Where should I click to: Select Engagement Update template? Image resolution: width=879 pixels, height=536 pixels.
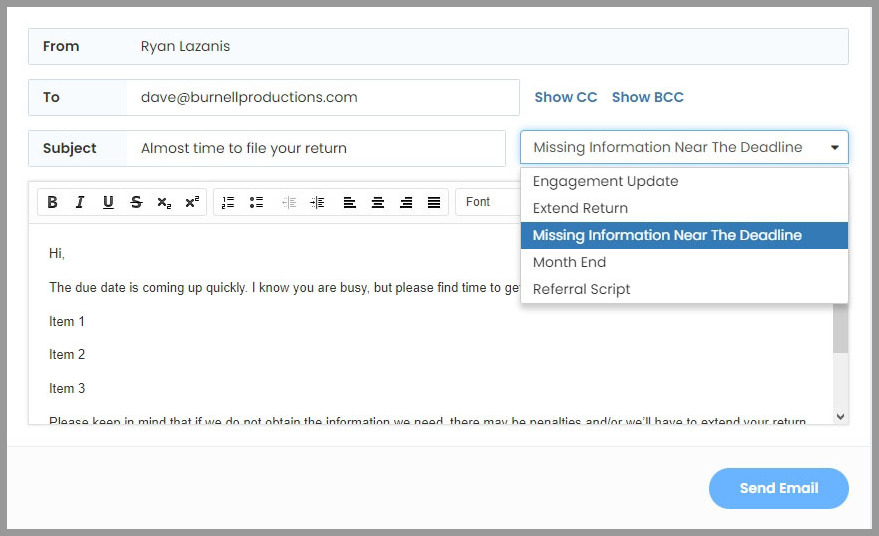point(684,181)
